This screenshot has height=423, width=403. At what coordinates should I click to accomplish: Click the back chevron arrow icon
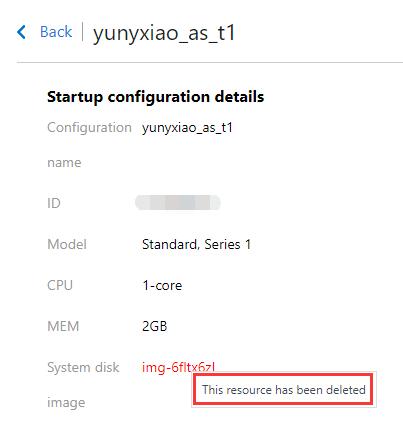(x=21, y=32)
